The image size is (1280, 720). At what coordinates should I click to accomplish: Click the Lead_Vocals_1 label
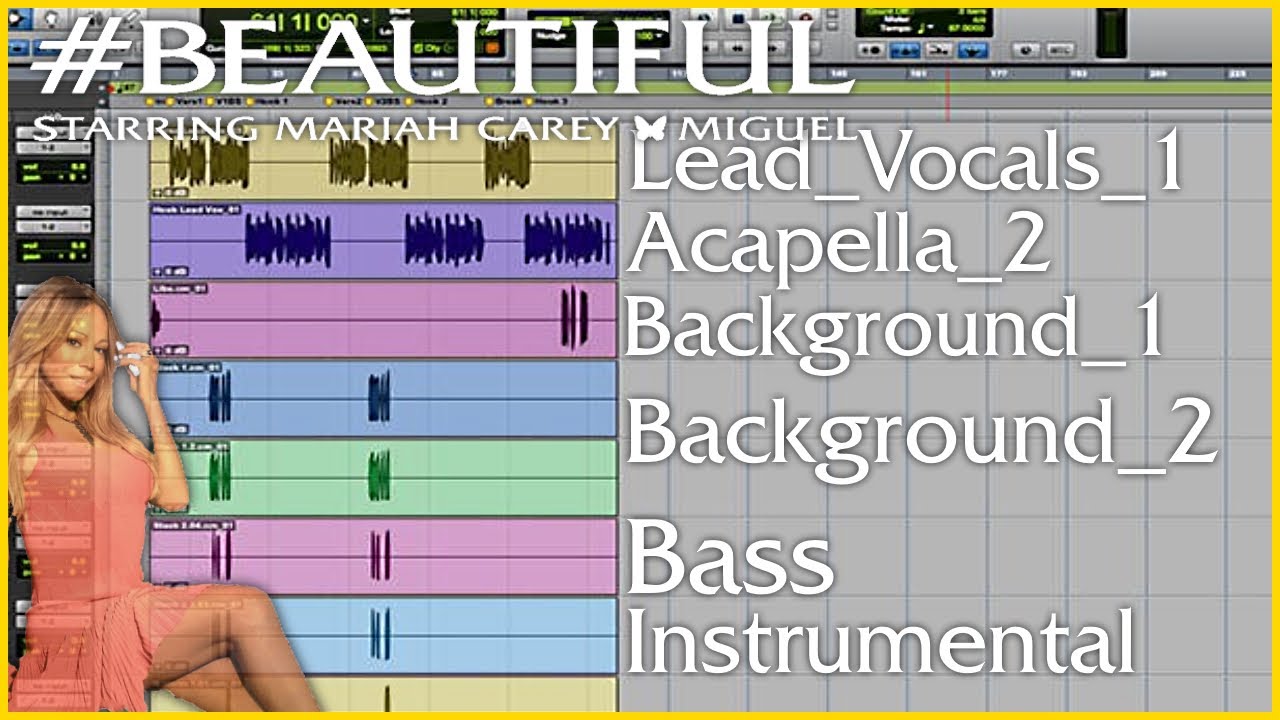906,165
